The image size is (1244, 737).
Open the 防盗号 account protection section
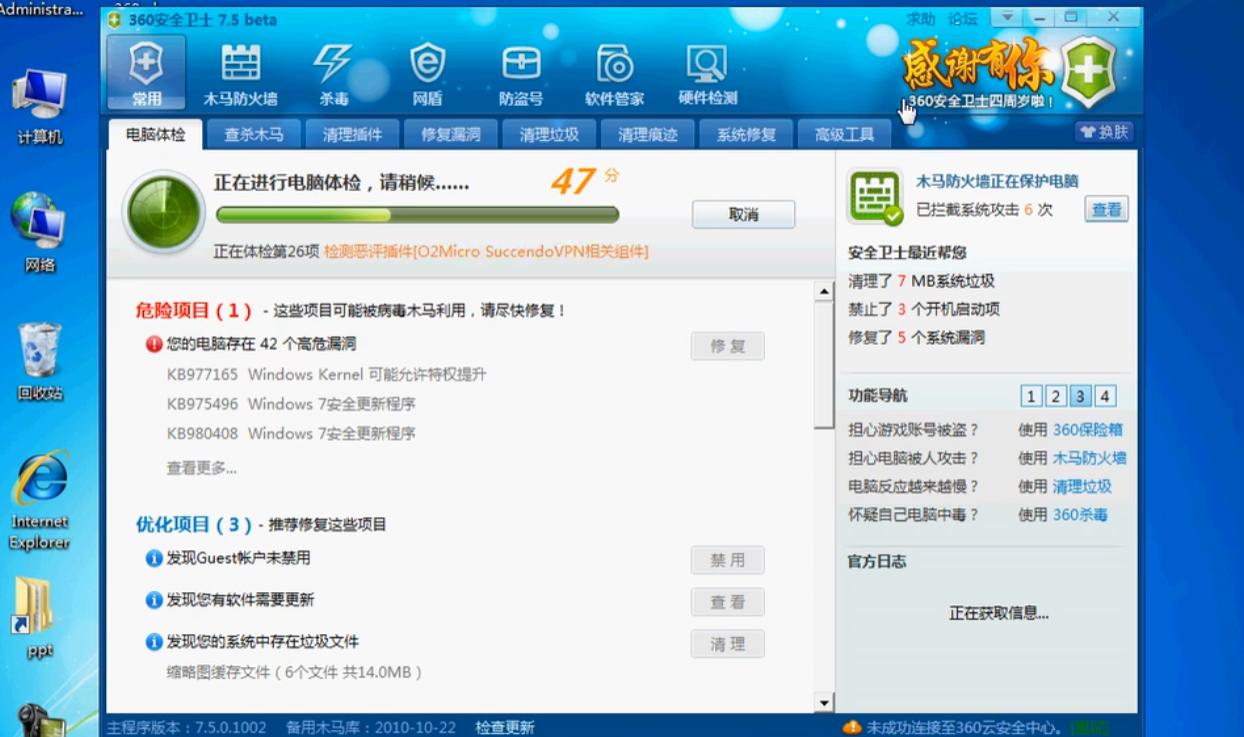521,72
